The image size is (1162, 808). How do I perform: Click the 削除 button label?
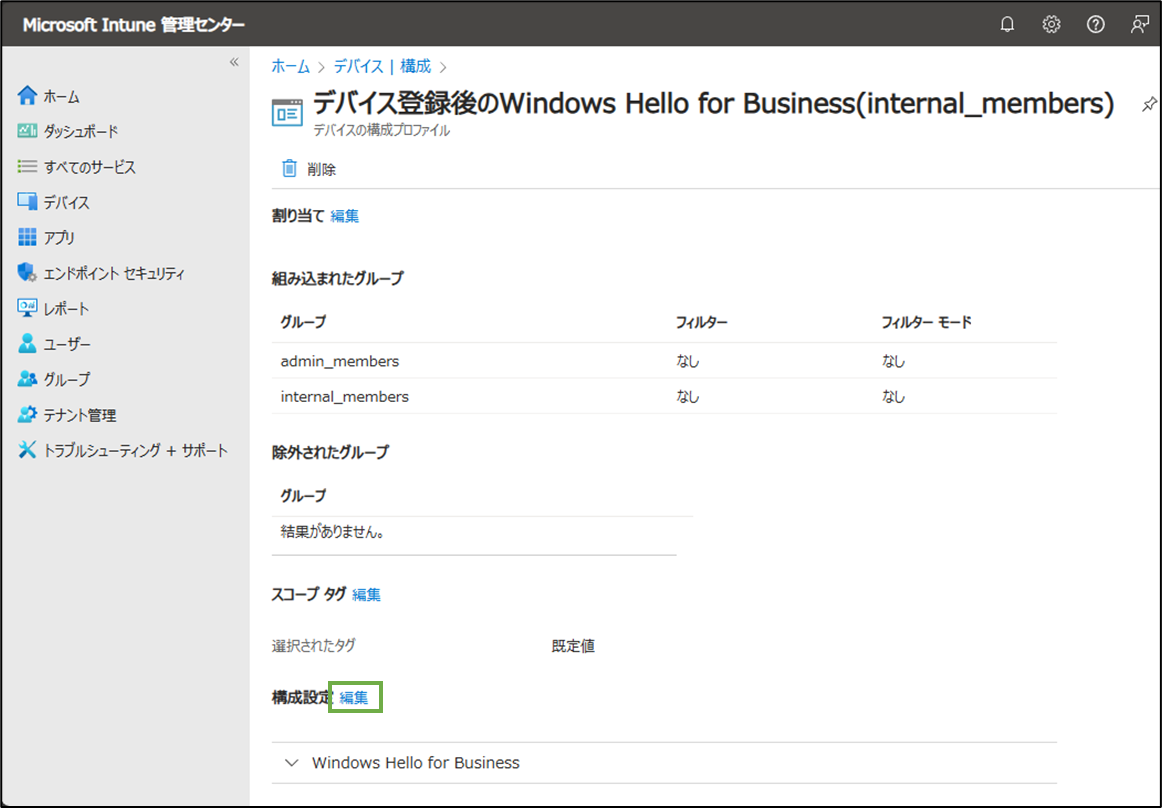point(322,170)
